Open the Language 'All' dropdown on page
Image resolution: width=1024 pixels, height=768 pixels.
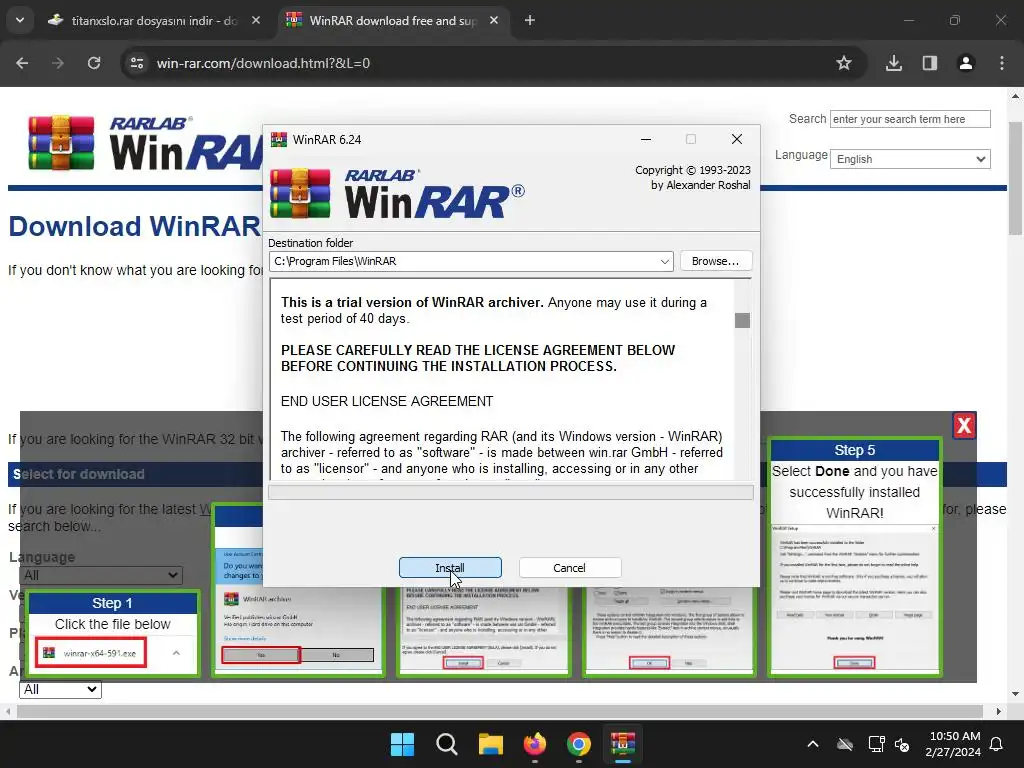(x=101, y=575)
